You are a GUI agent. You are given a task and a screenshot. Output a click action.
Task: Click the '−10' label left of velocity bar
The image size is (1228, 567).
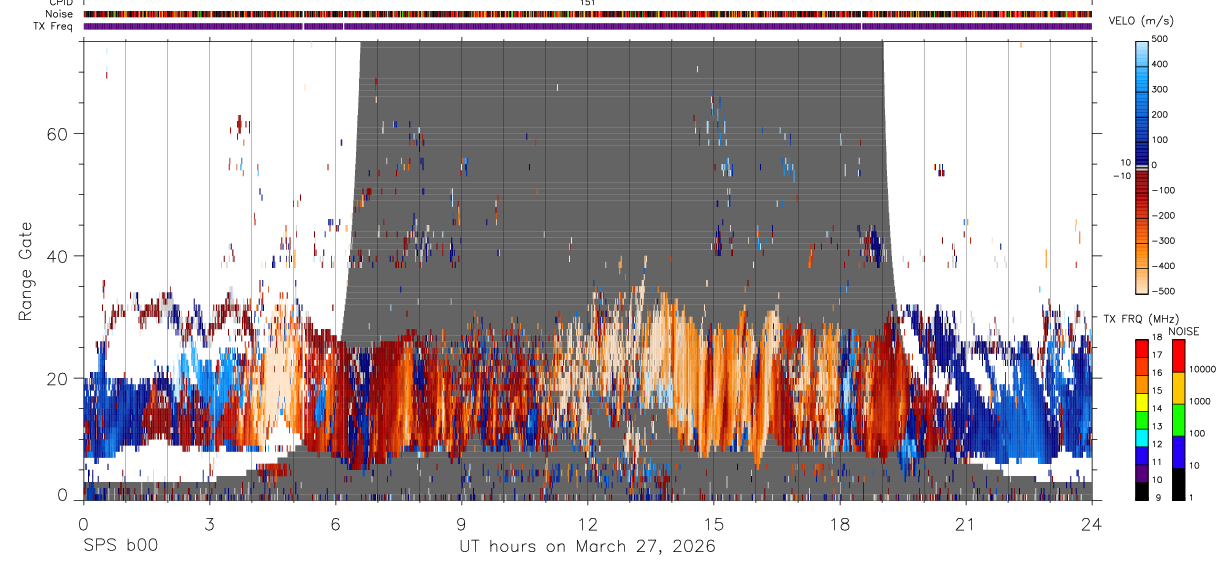coord(1122,176)
